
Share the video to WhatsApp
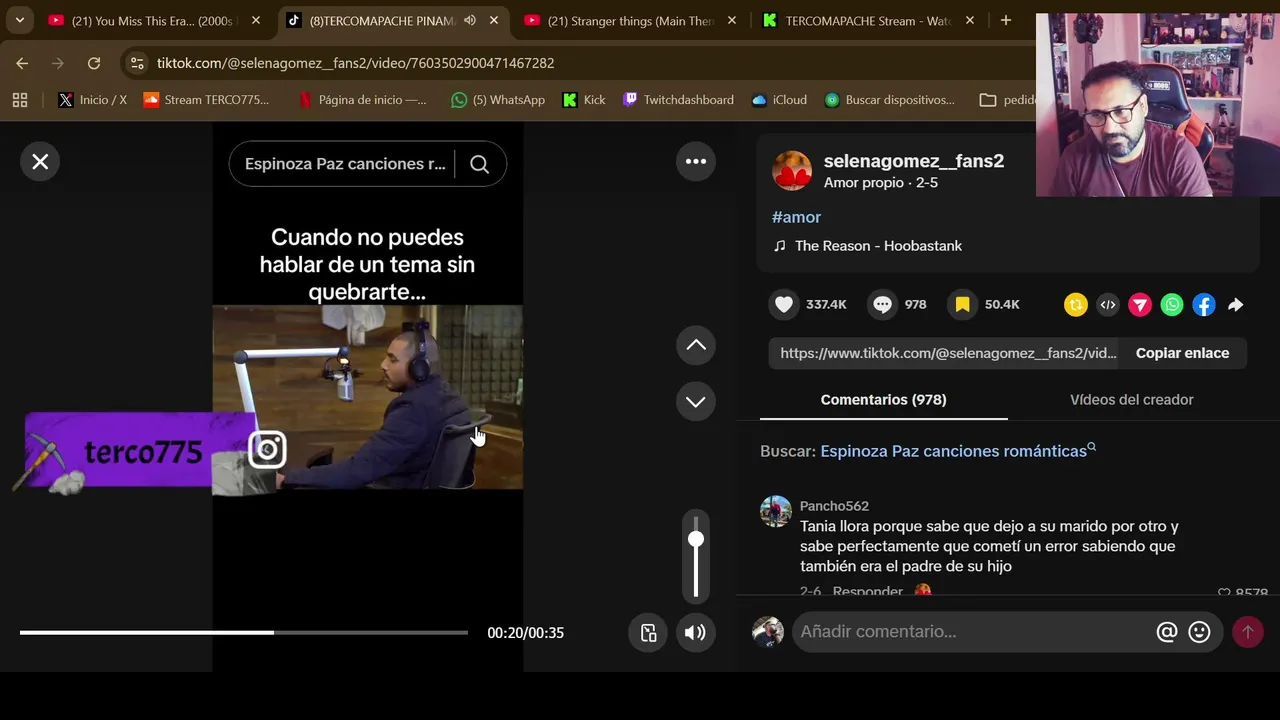point(1172,305)
